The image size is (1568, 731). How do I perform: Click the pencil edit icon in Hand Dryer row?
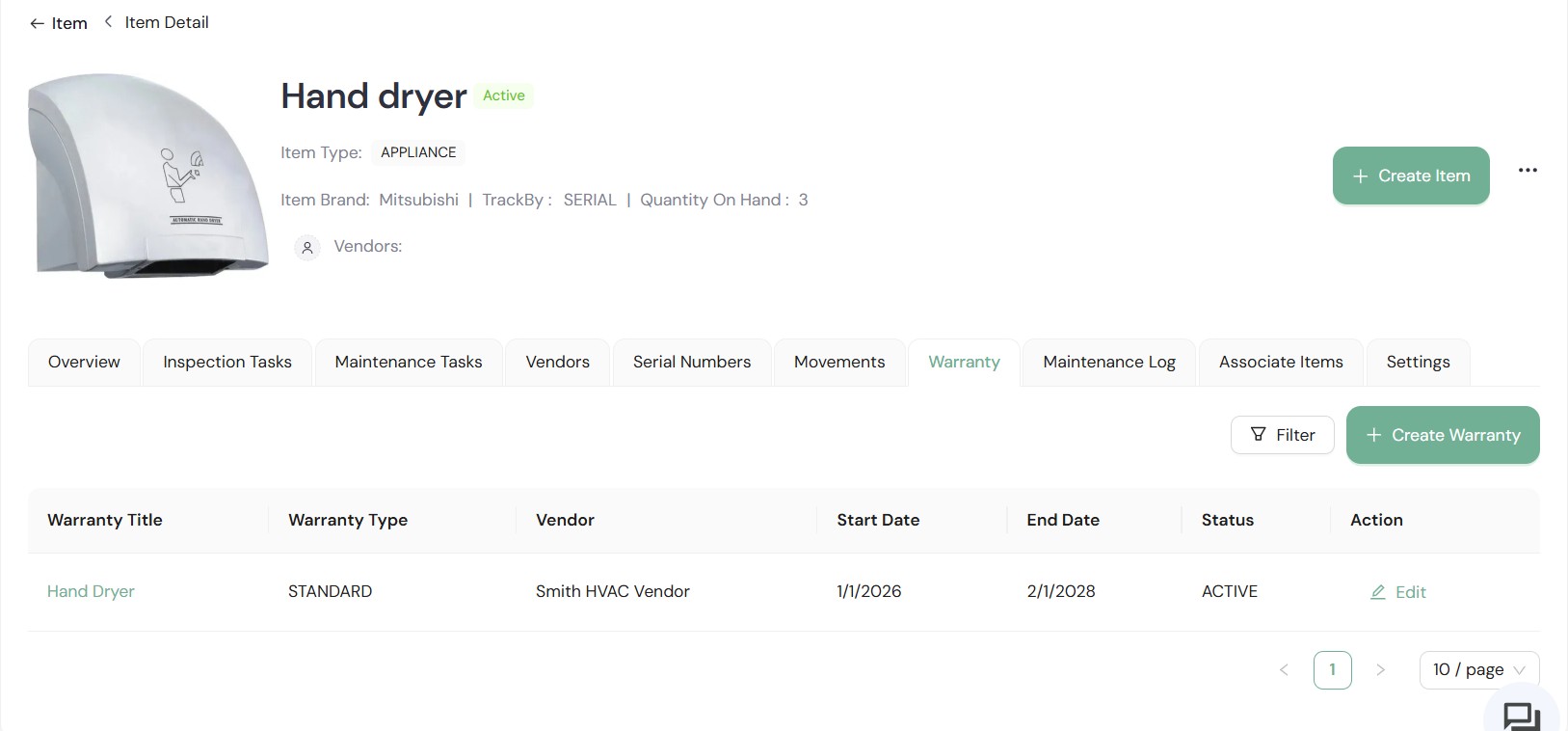tap(1378, 592)
